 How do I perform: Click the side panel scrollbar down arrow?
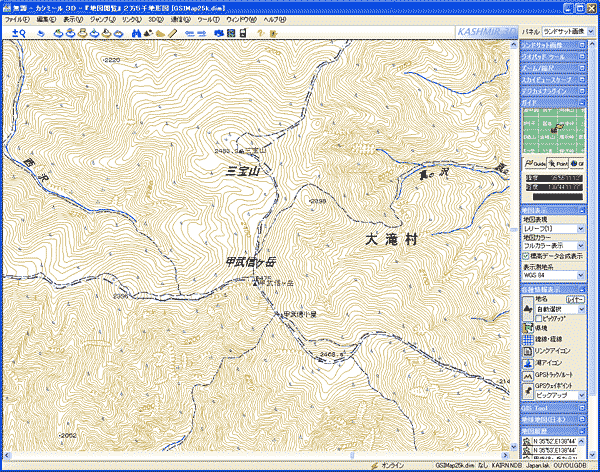[x=592, y=454]
